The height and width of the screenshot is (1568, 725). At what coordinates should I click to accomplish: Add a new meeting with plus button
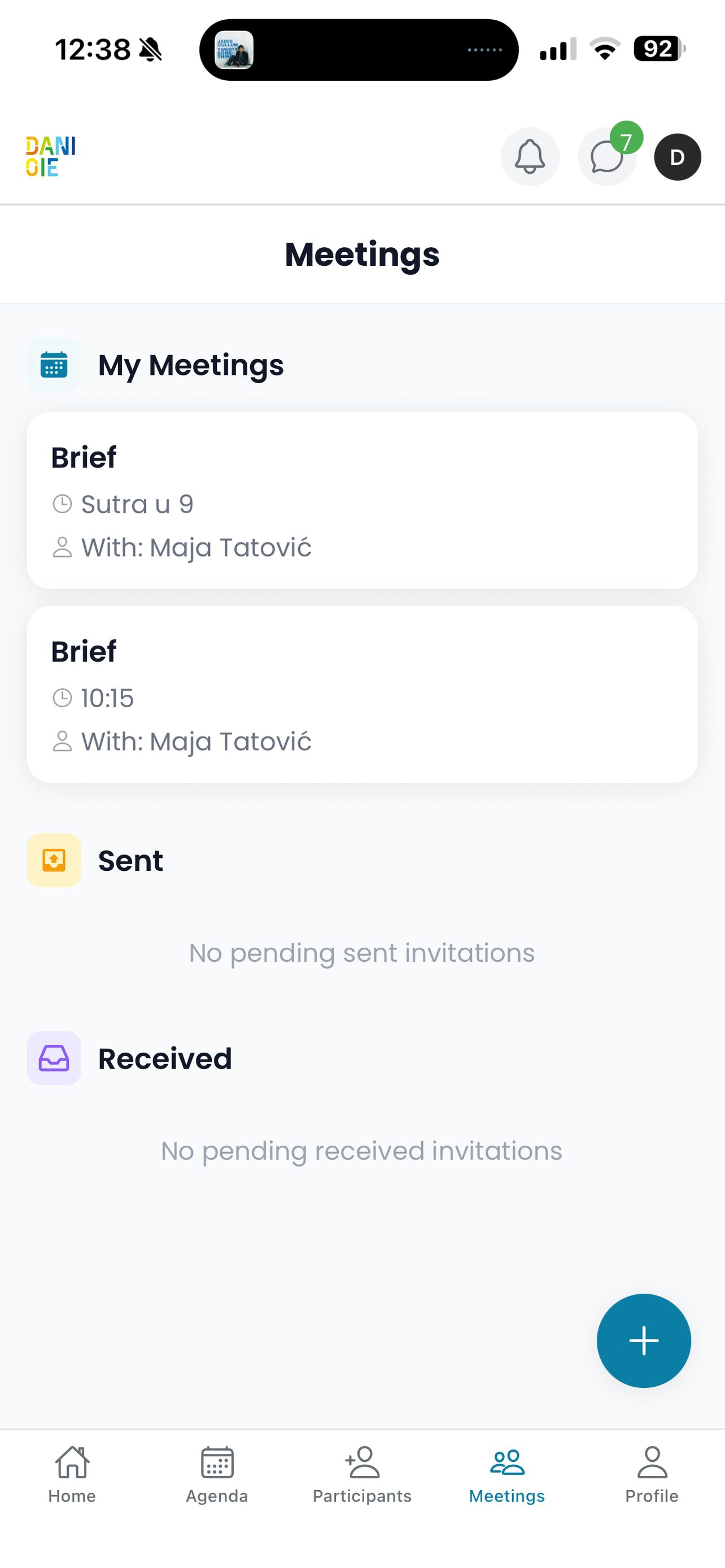click(x=644, y=1341)
